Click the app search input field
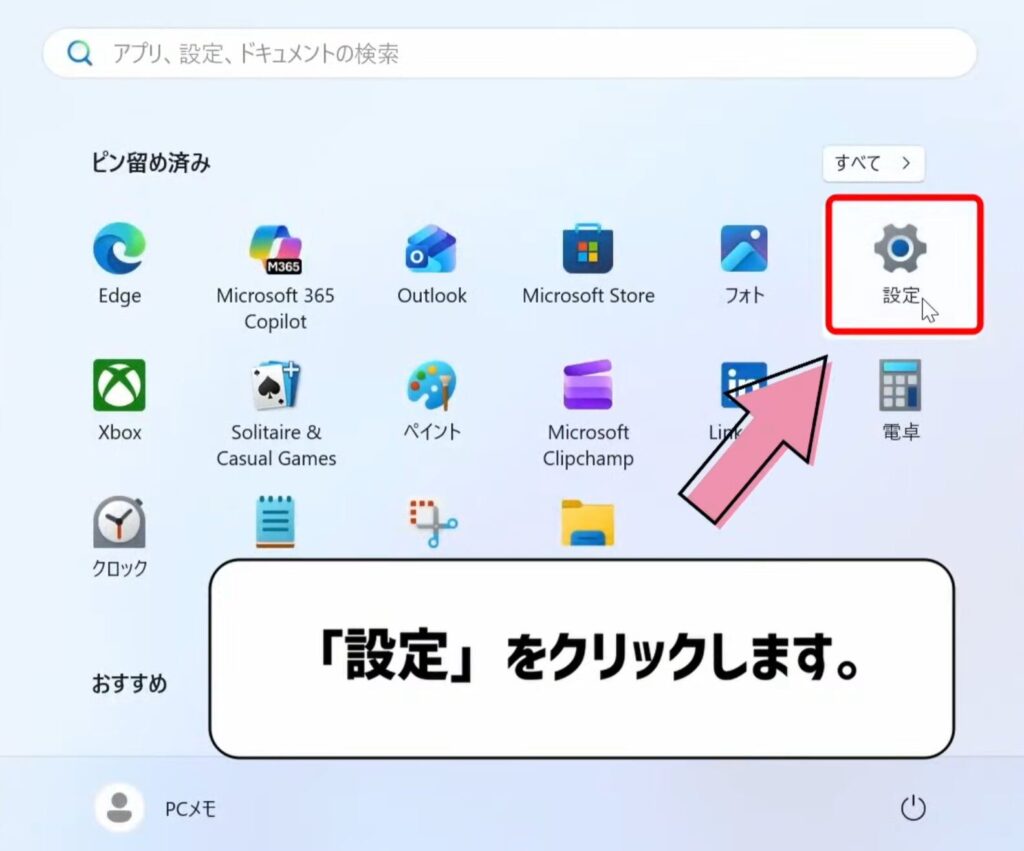 400,53
